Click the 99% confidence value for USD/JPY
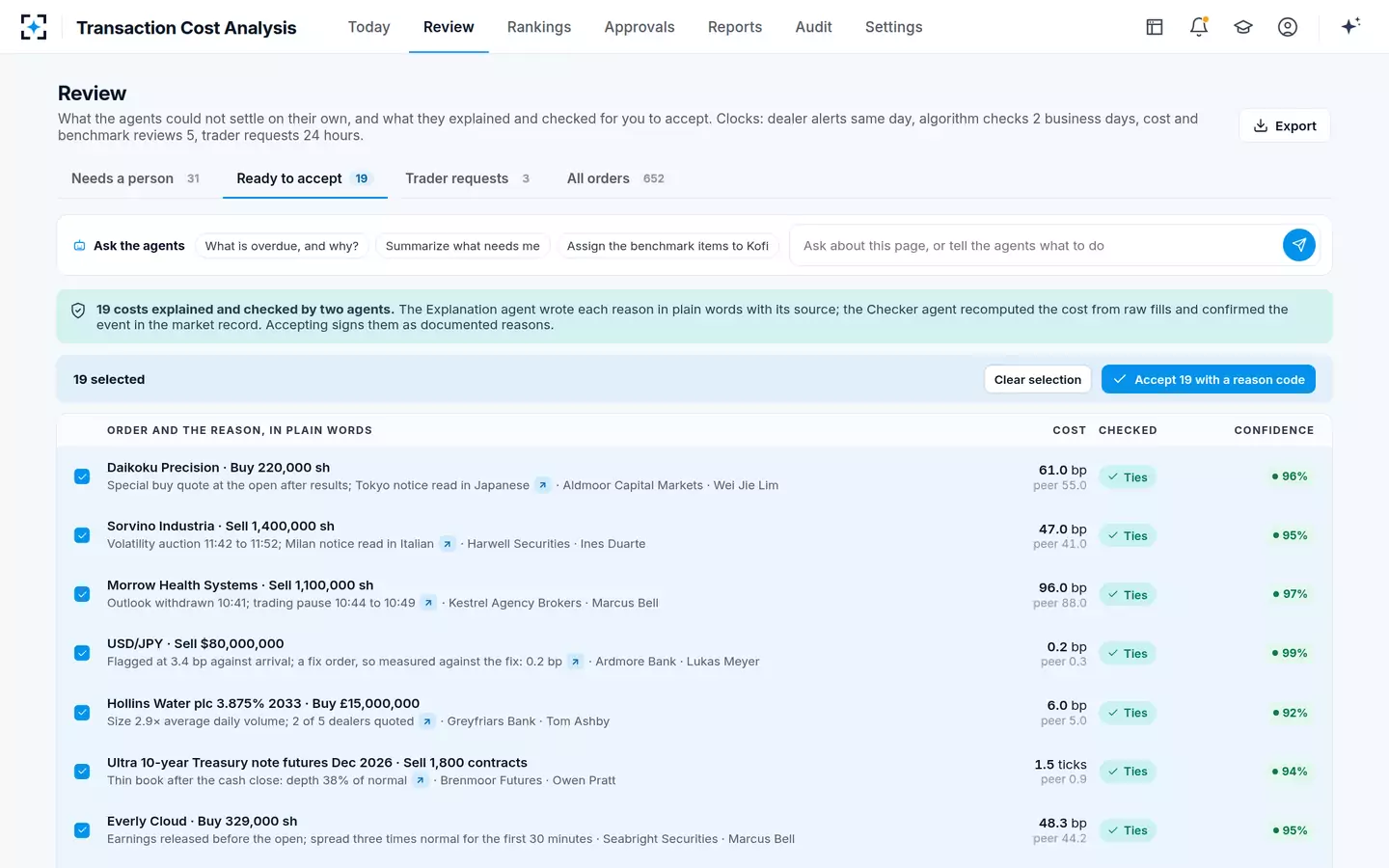1389x868 pixels. pos(1290,653)
